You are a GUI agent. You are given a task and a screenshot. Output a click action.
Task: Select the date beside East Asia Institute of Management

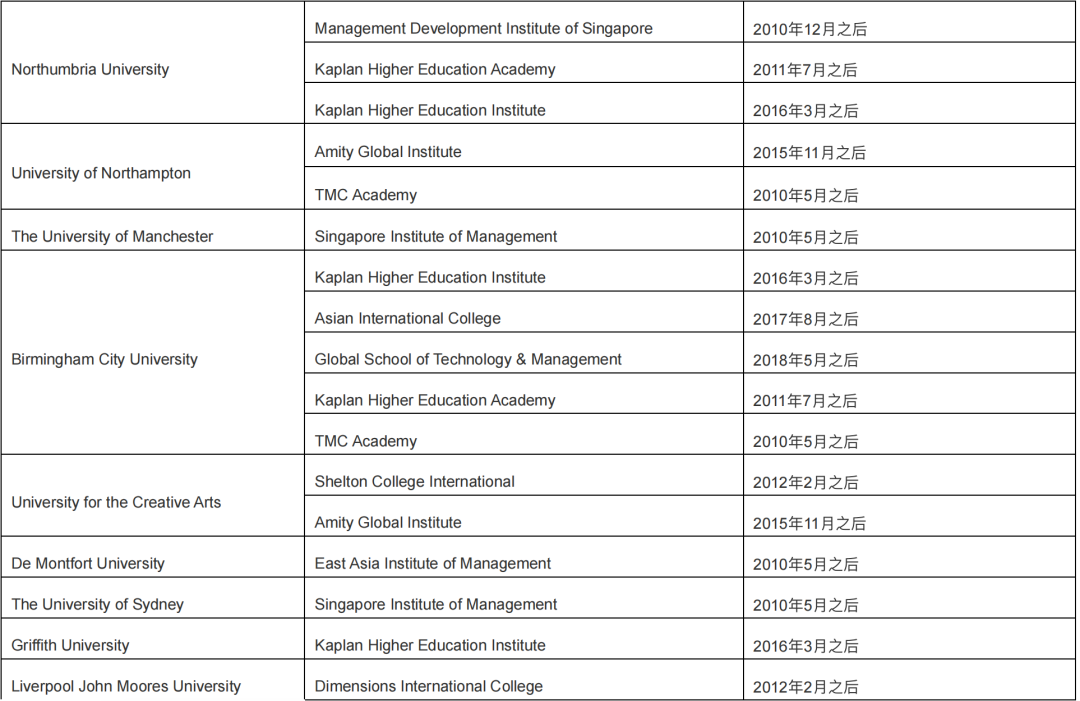coord(805,565)
